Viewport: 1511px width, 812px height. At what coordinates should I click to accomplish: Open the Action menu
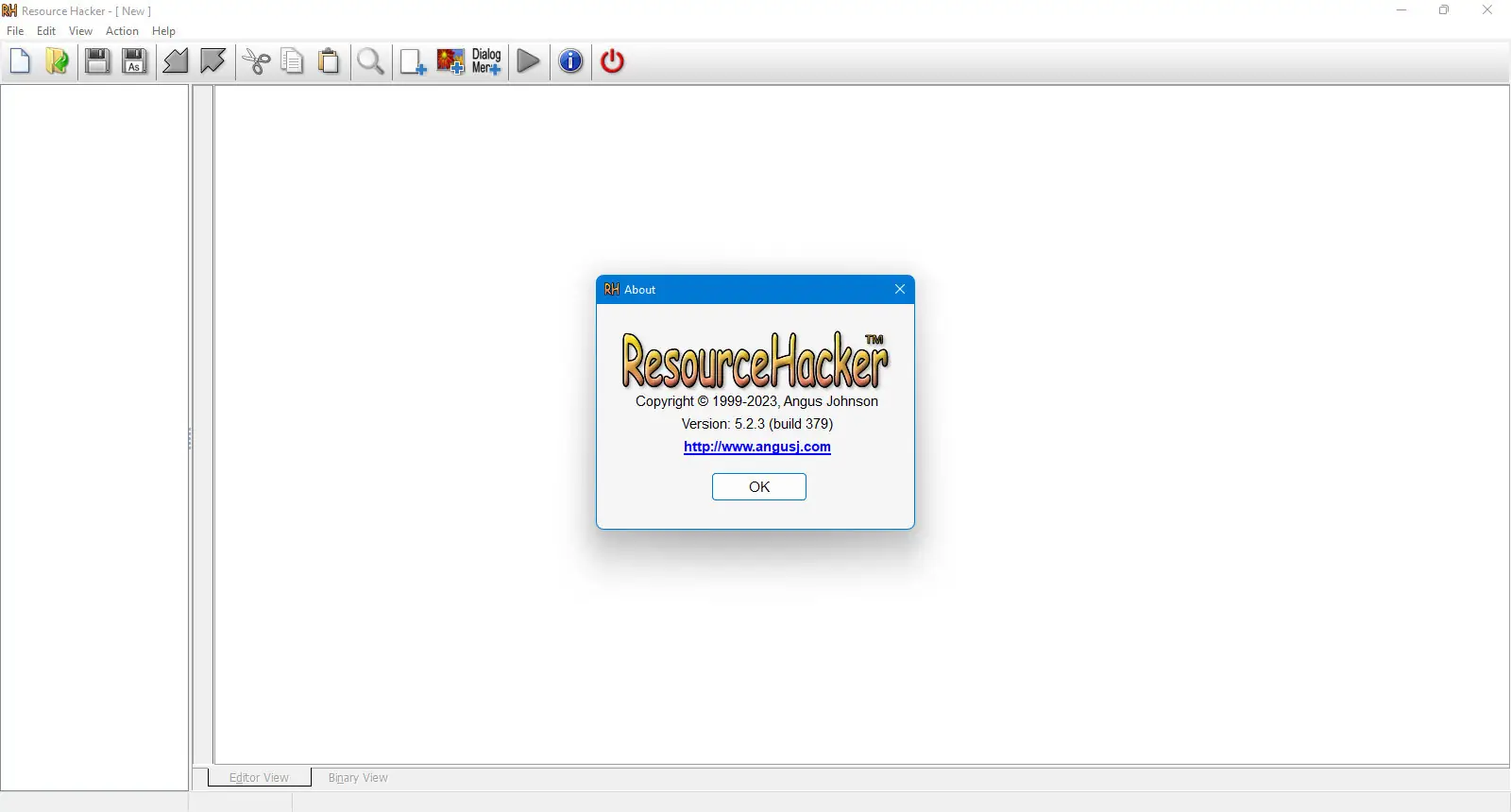pos(122,31)
